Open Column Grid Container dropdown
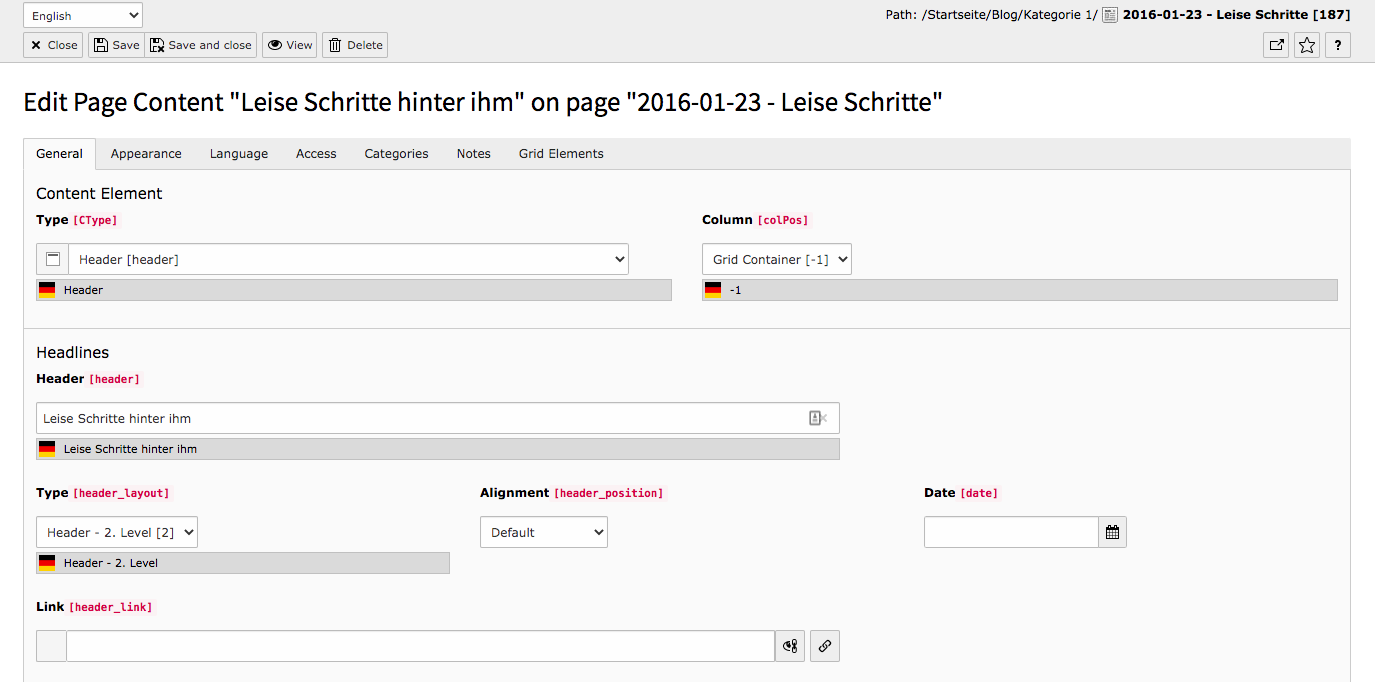Viewport: 1375px width, 682px height. 777,259
